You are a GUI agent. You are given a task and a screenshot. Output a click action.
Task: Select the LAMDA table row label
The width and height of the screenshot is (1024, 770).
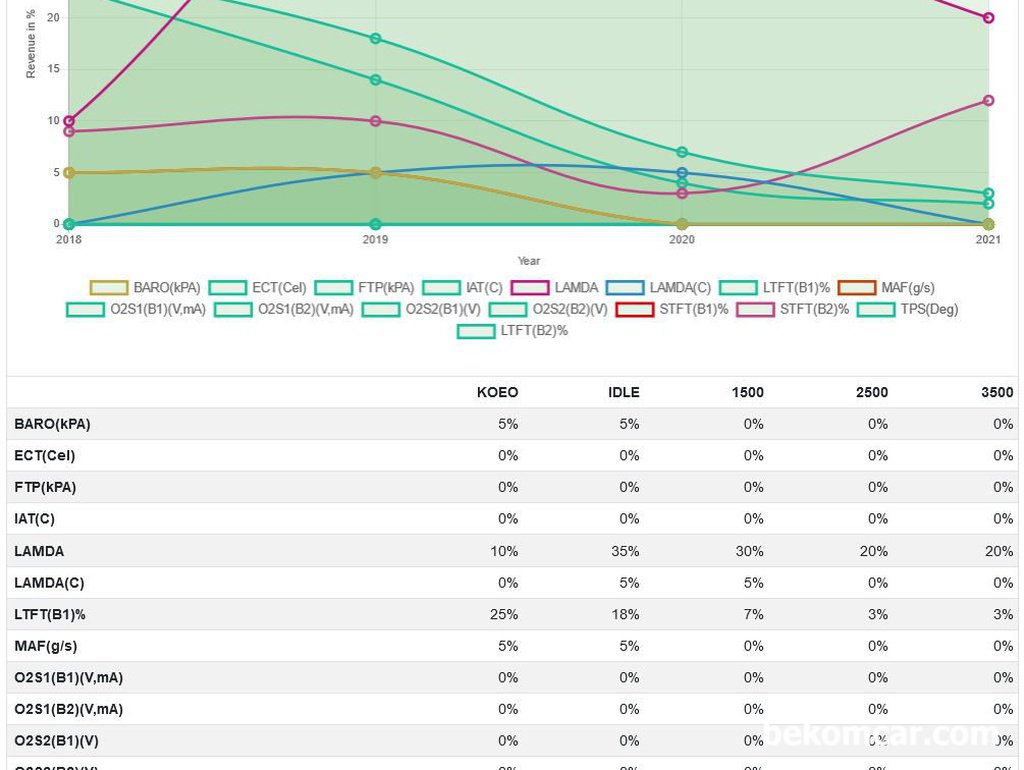pos(39,551)
